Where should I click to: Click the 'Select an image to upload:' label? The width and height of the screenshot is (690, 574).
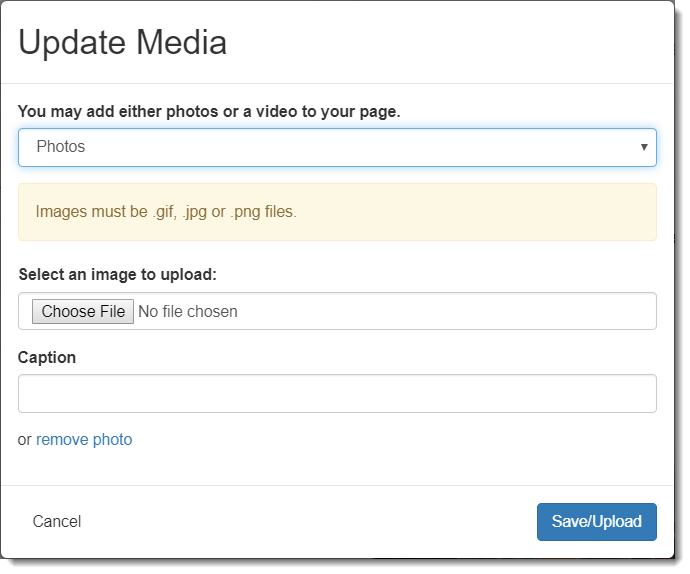coord(117,275)
